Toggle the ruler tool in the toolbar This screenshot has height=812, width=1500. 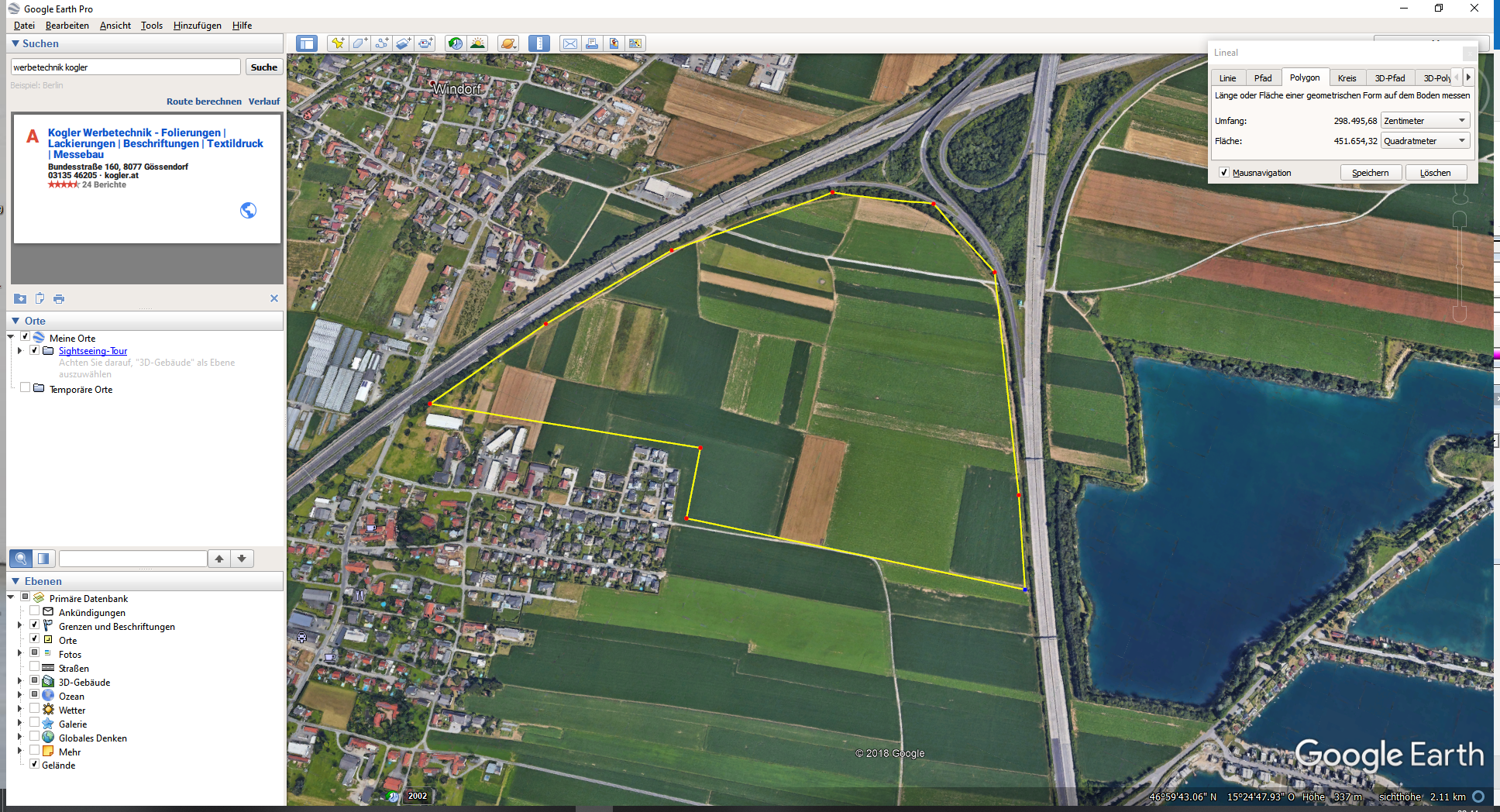click(539, 43)
